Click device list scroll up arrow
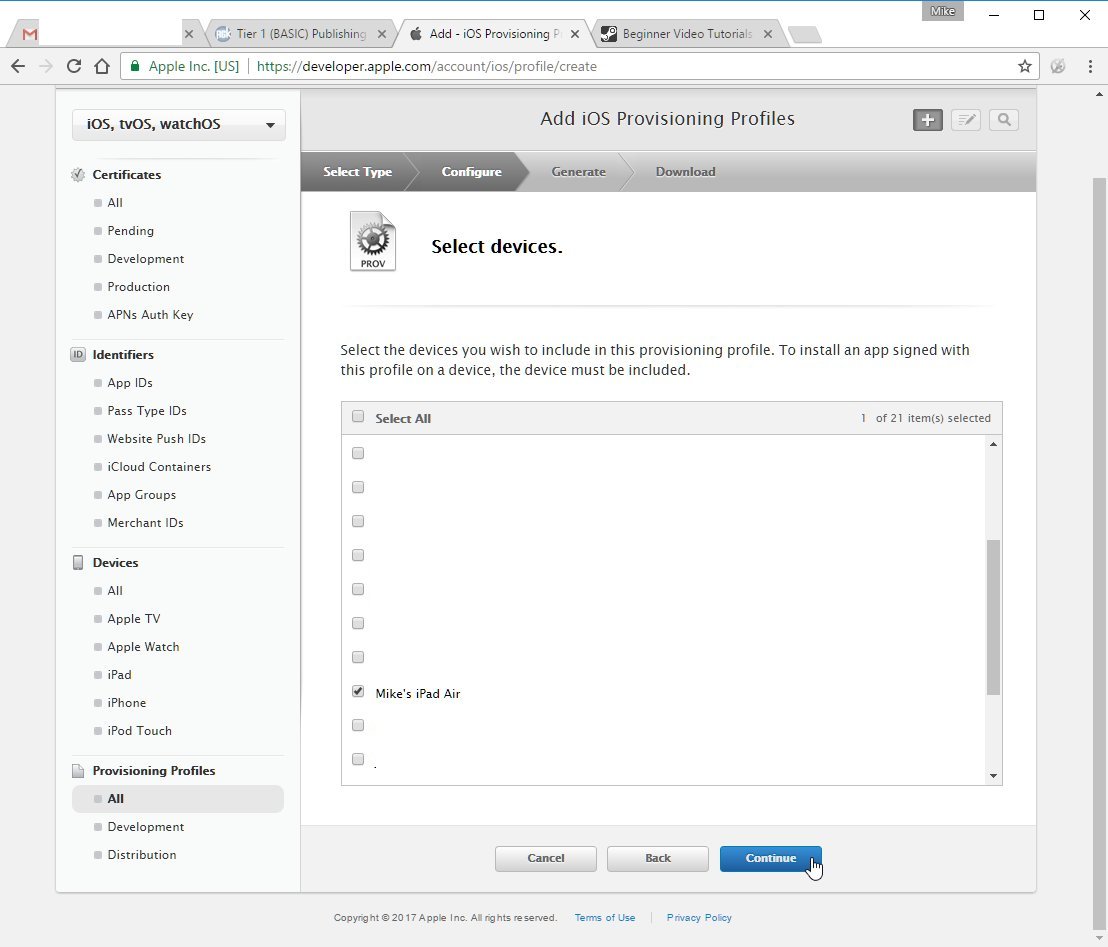Image resolution: width=1108 pixels, height=947 pixels. 994,445
